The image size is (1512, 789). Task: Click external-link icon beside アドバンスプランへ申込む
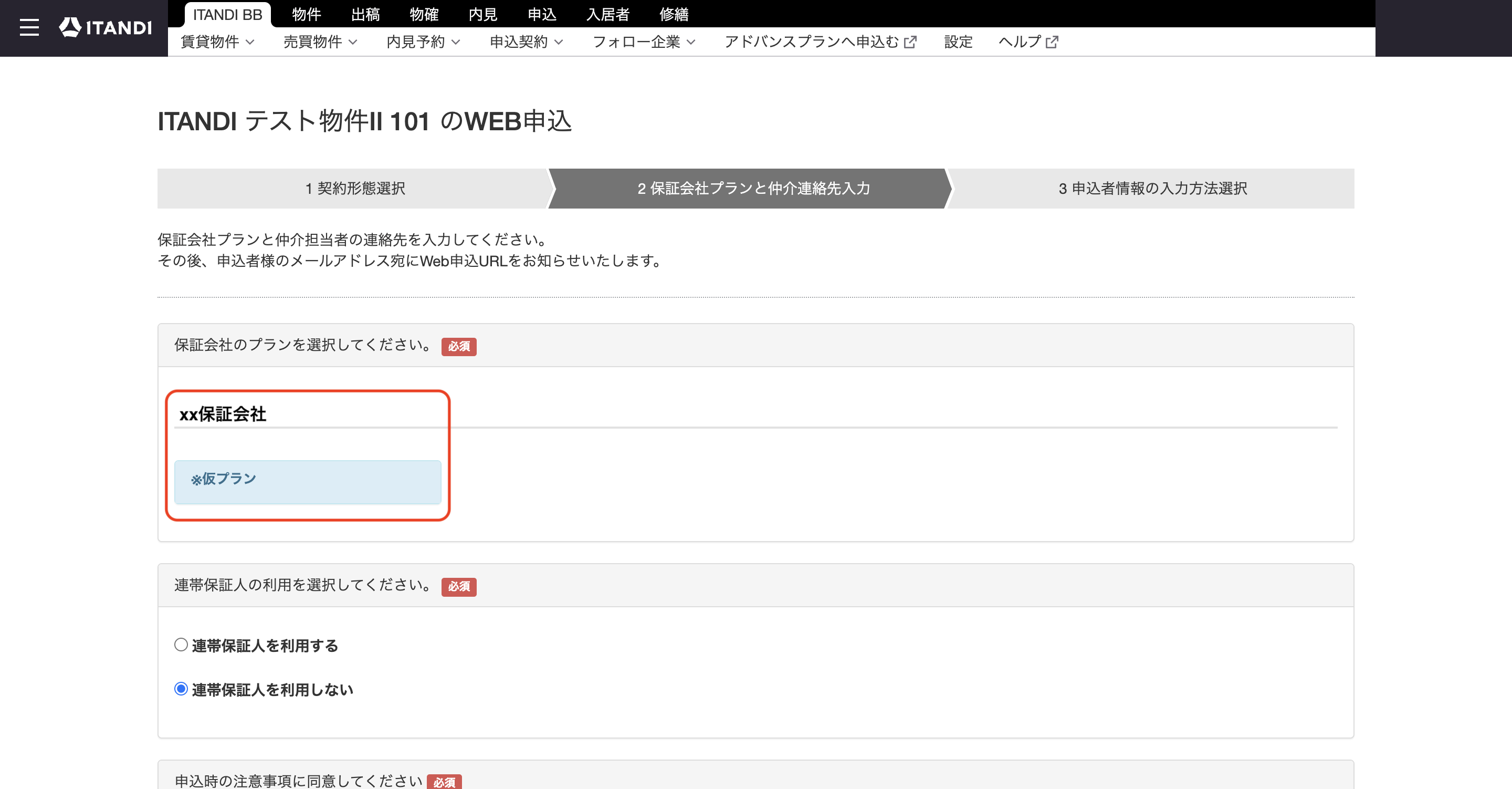pos(910,43)
